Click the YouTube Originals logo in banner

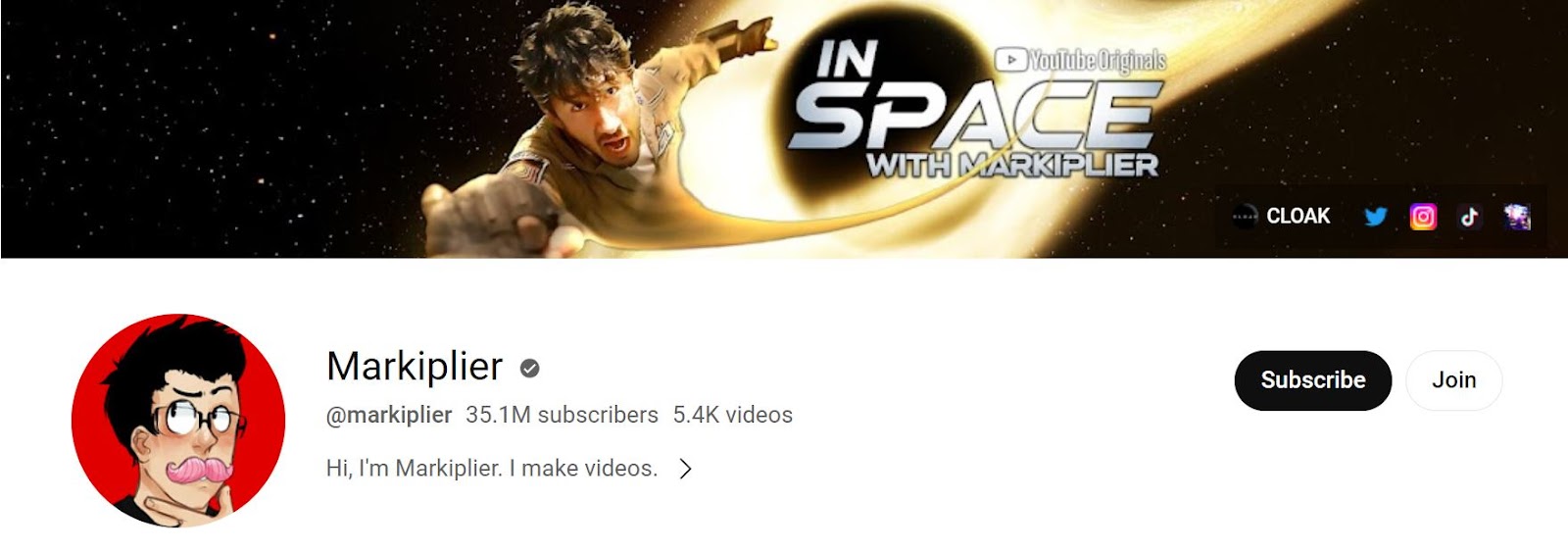[x=1081, y=61]
